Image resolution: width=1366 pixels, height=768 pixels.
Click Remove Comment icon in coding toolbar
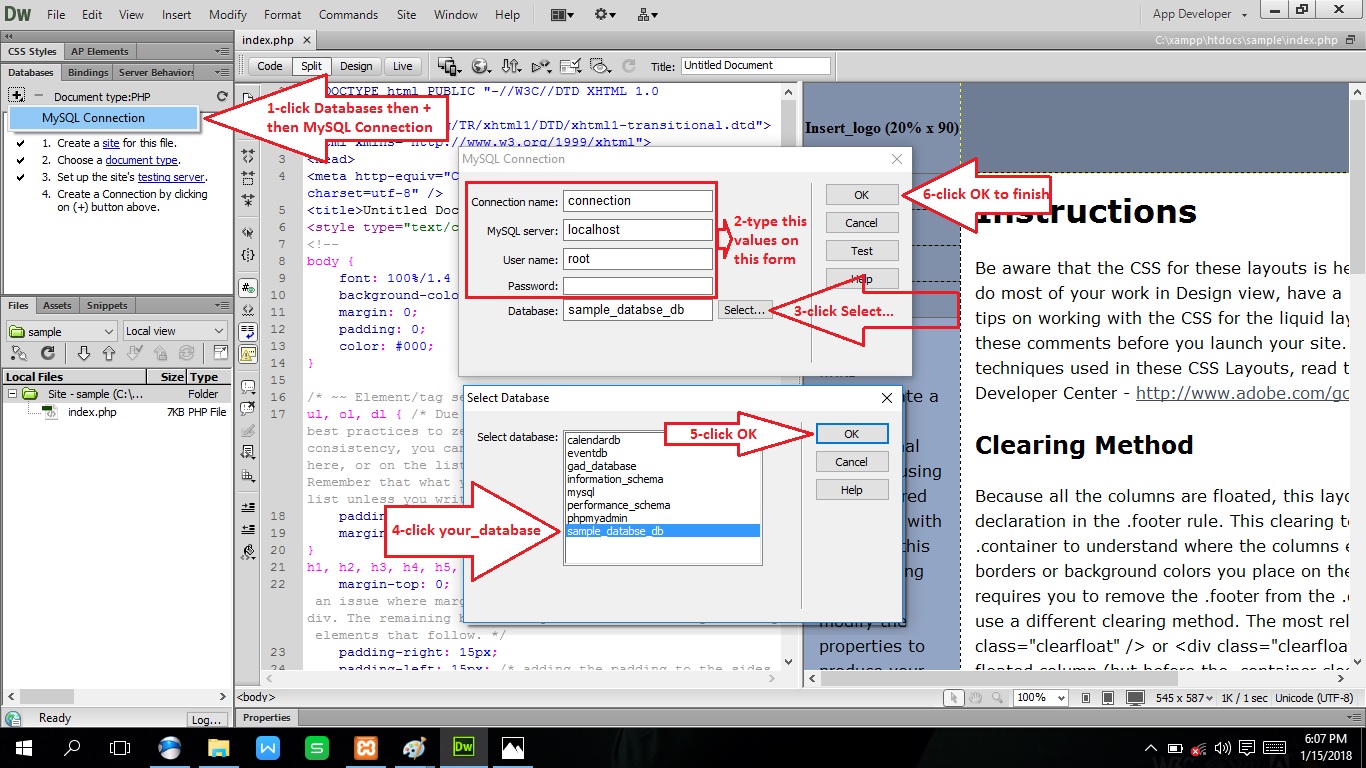[x=250, y=407]
